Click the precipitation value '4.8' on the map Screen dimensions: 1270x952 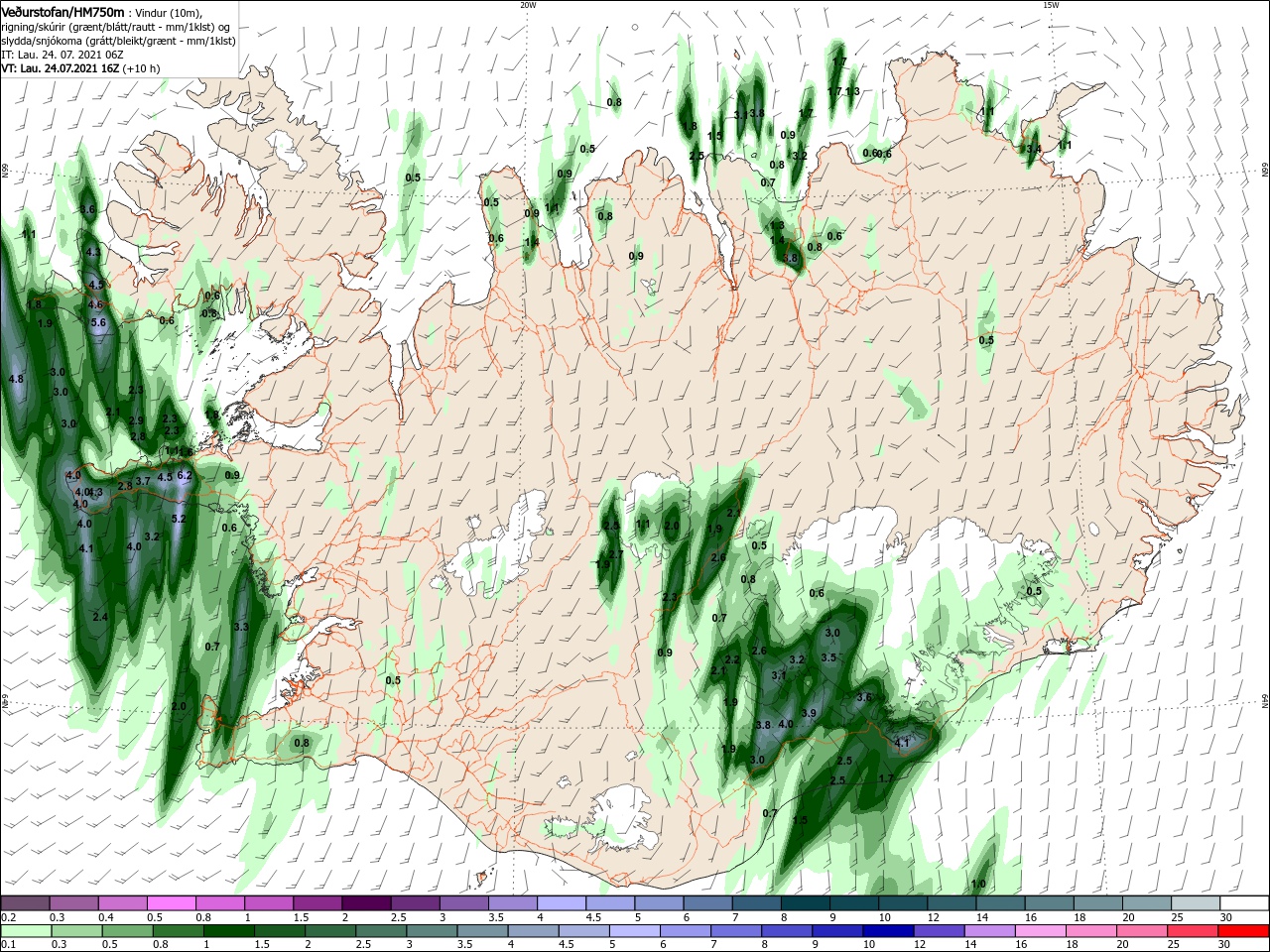point(16,379)
